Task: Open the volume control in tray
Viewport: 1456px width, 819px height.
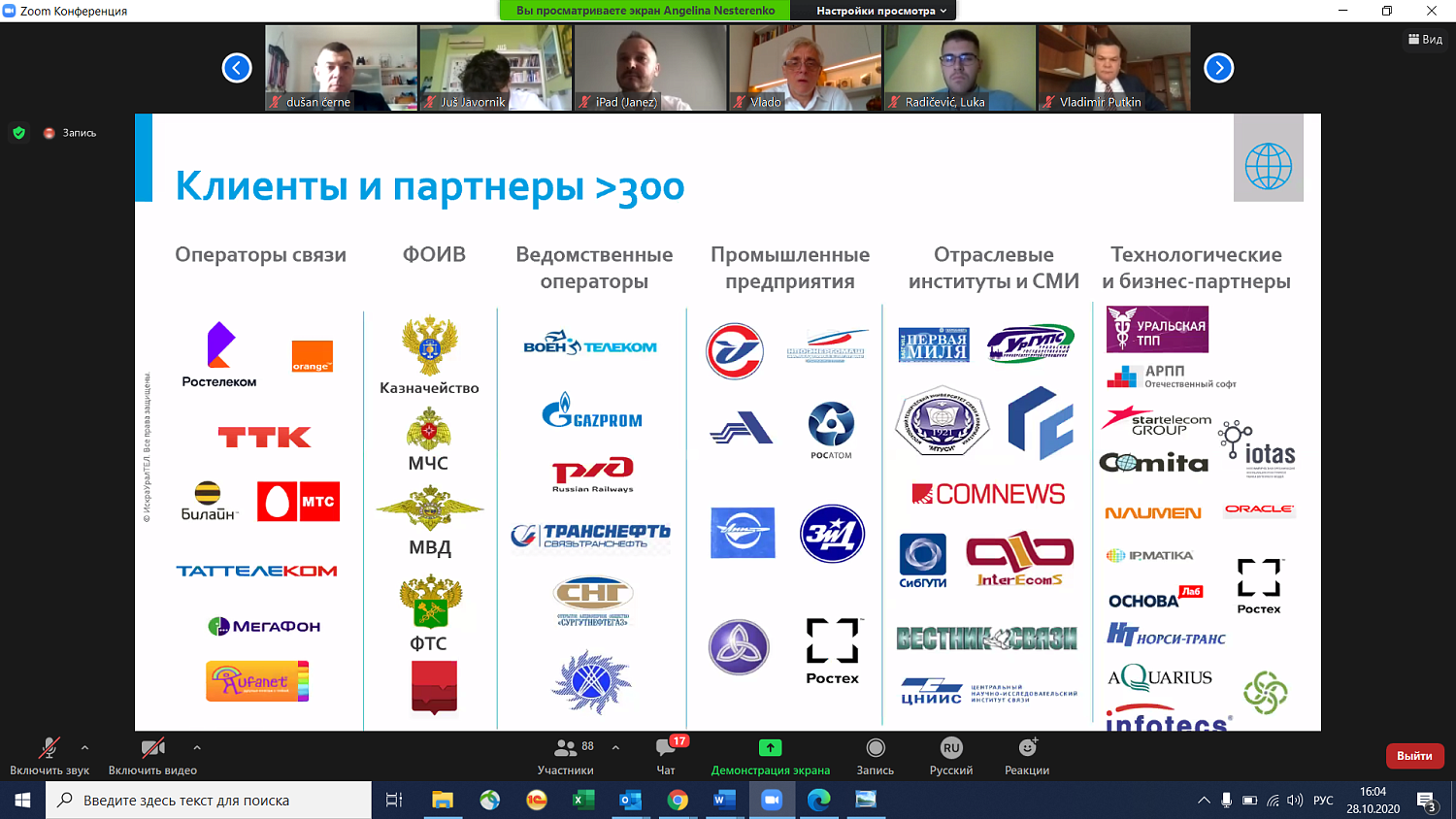Action: coord(1295,801)
